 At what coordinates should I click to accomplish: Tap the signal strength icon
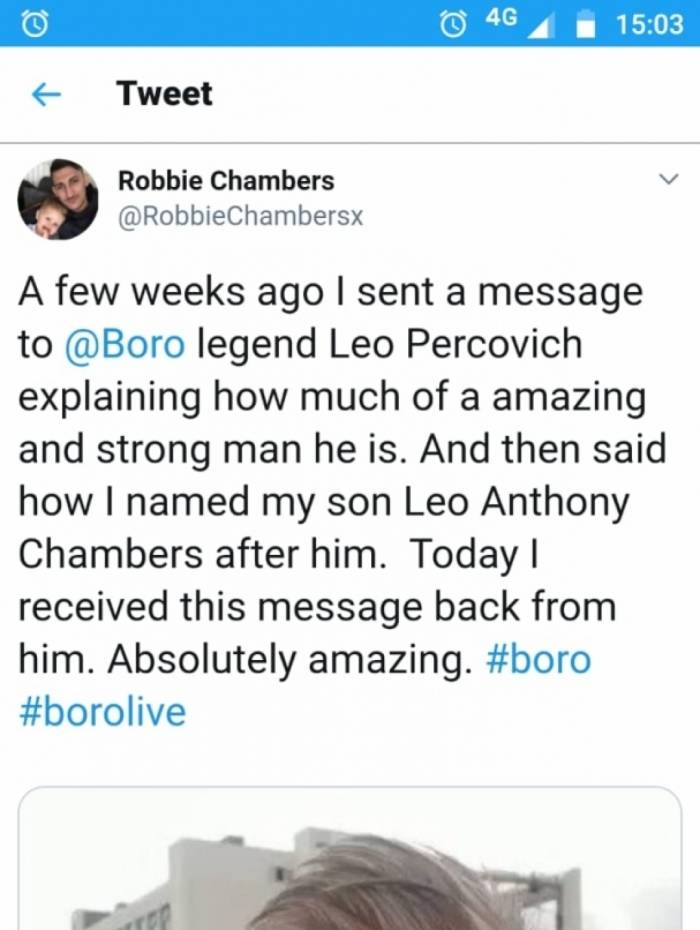541,23
